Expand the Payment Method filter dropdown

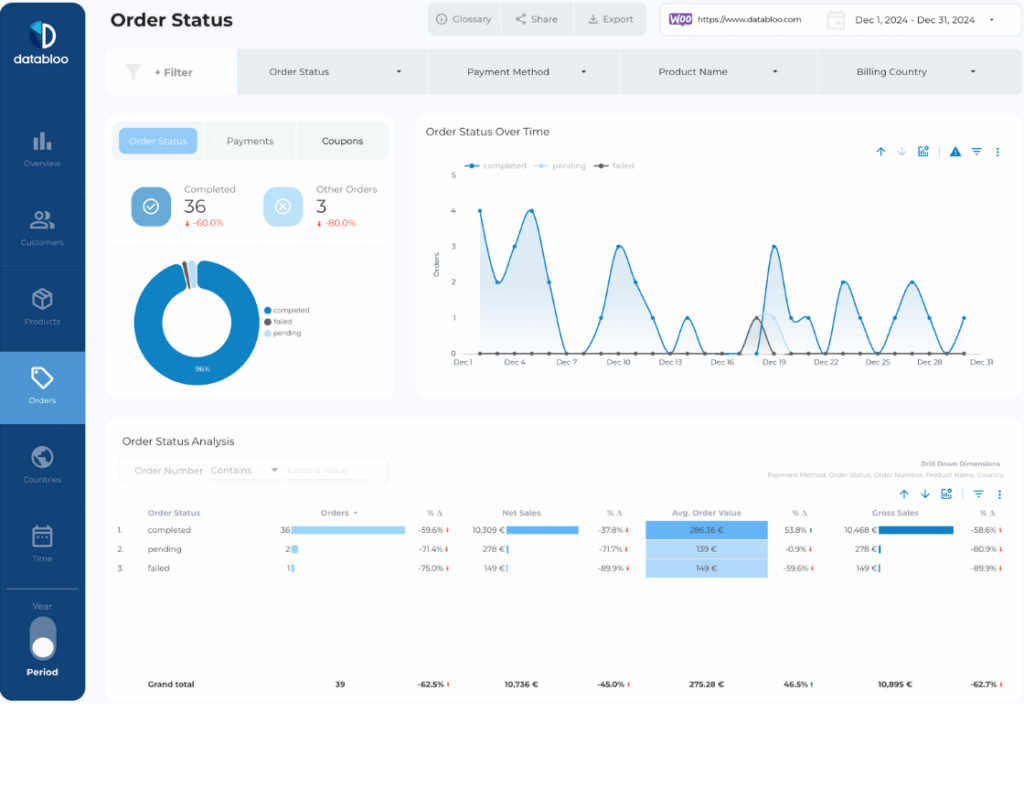tap(524, 72)
